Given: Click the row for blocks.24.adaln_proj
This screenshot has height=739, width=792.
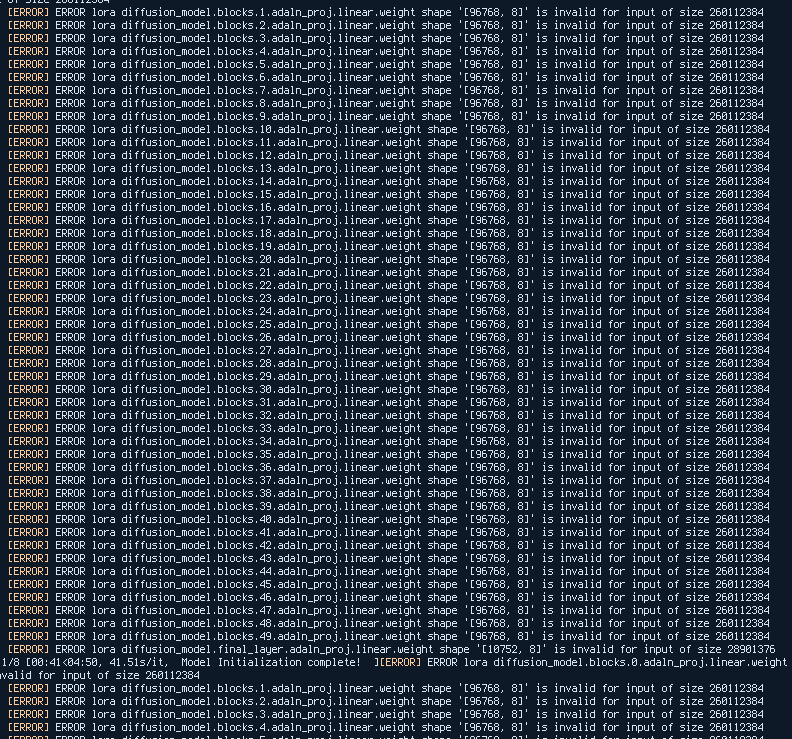Looking at the screenshot, I should (x=388, y=312).
